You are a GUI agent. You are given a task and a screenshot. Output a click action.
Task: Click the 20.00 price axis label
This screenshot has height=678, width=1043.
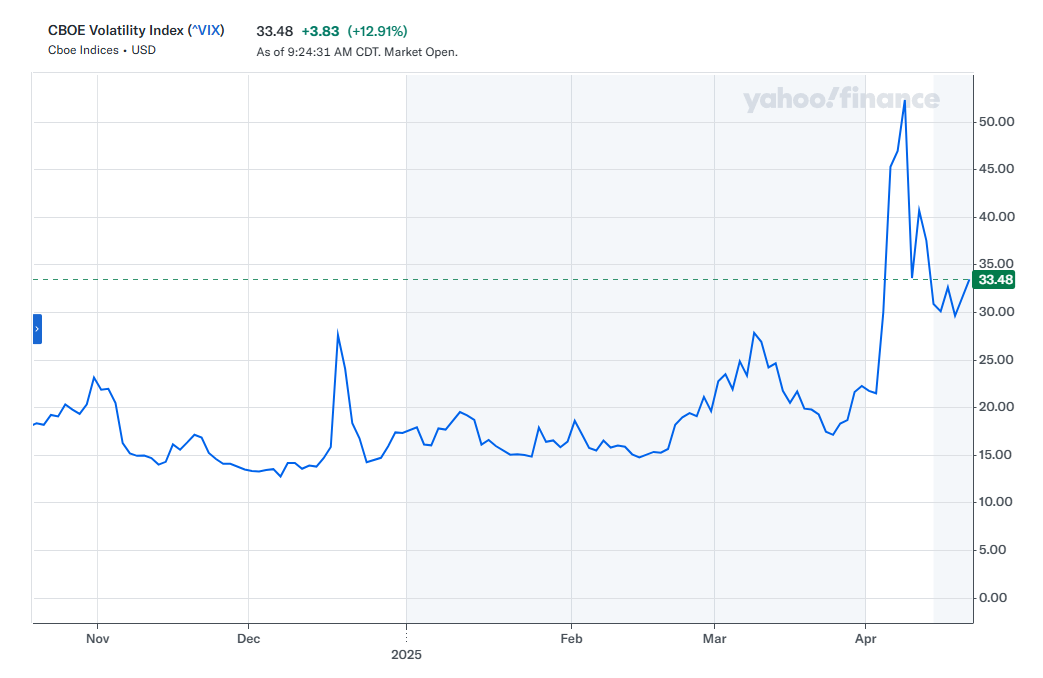tap(996, 407)
